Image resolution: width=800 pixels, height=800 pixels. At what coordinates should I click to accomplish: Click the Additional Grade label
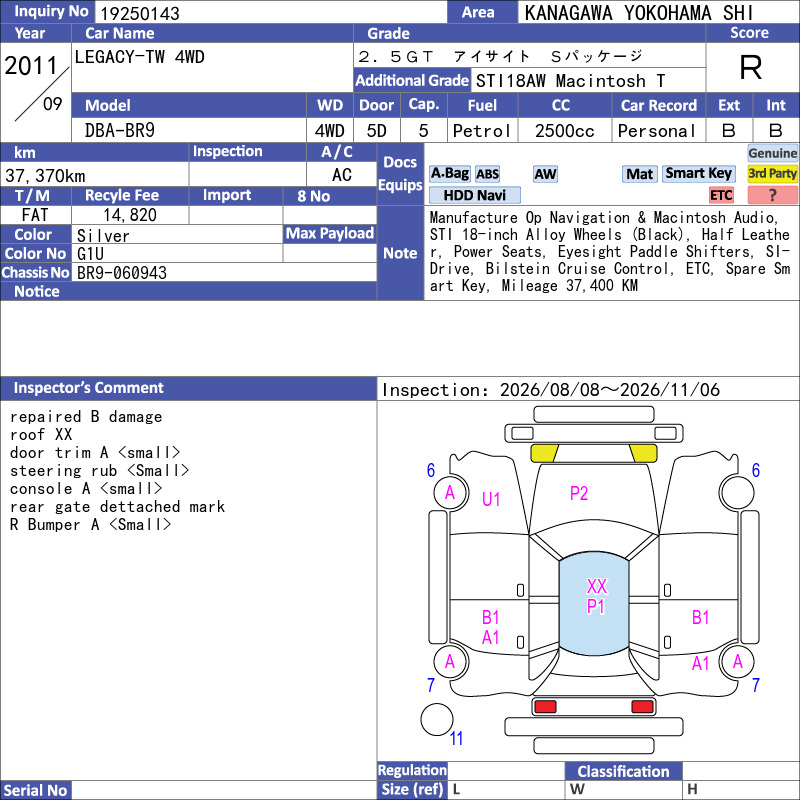tap(412, 81)
